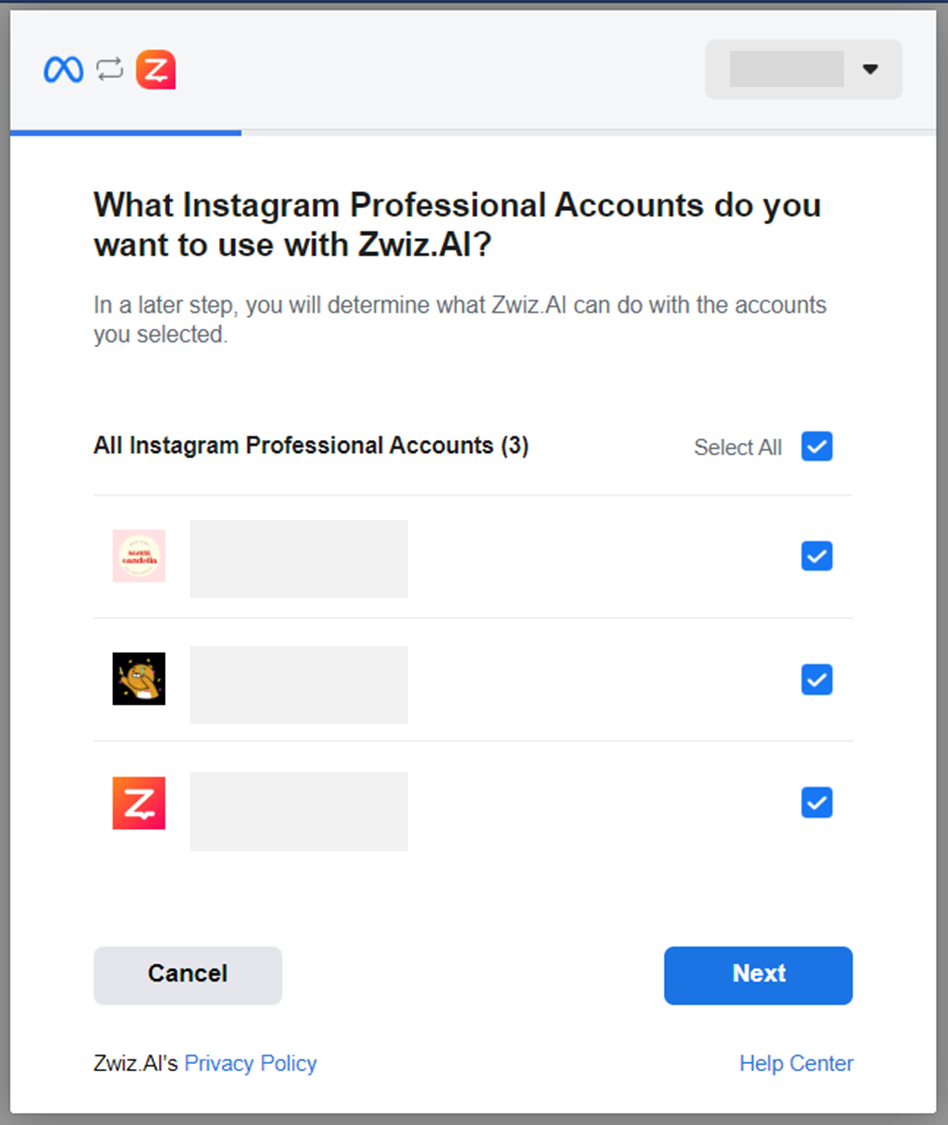The width and height of the screenshot is (948, 1125).
Task: Open Zwiz.AI's Privacy Policy
Action: click(x=250, y=1063)
